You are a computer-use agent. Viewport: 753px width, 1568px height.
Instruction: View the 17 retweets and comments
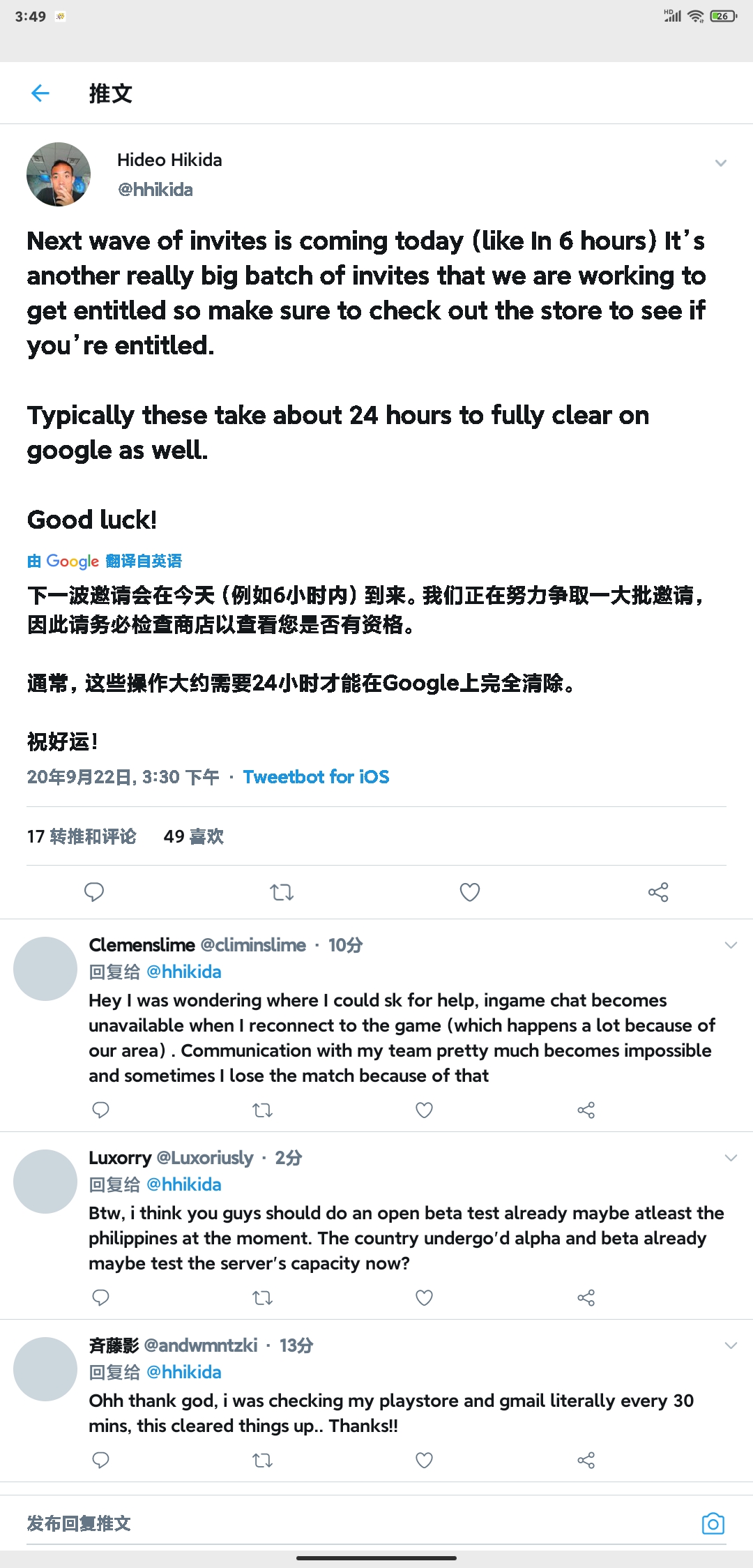coord(82,836)
